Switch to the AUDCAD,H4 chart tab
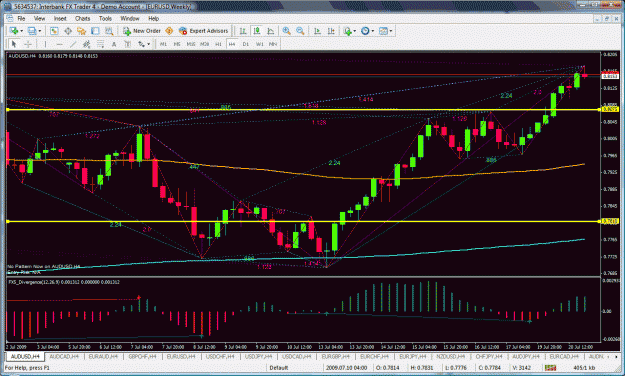 click(64, 356)
